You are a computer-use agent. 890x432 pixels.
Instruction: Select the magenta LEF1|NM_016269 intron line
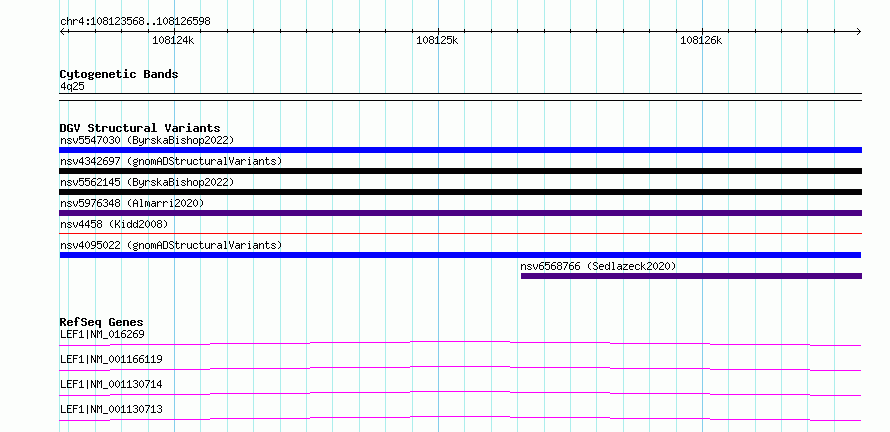[460, 343]
